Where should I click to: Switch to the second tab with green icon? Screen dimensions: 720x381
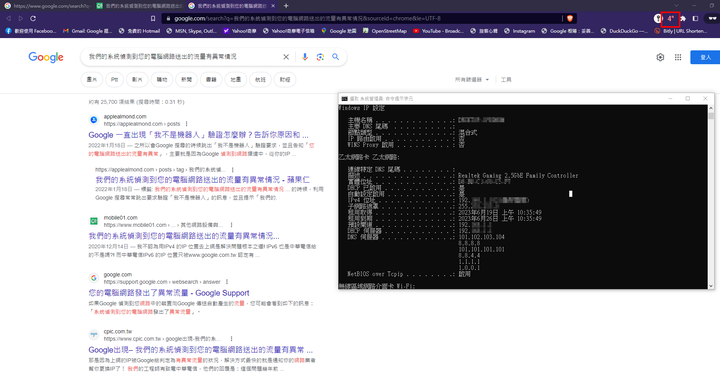tap(139, 6)
